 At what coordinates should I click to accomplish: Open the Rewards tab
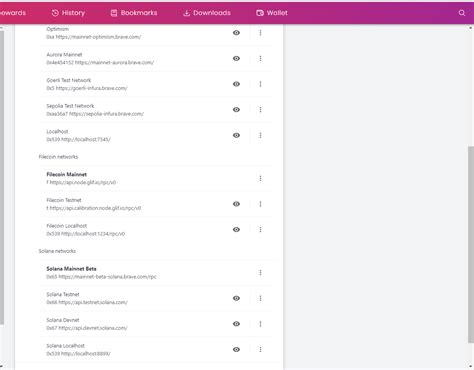[x=13, y=13]
